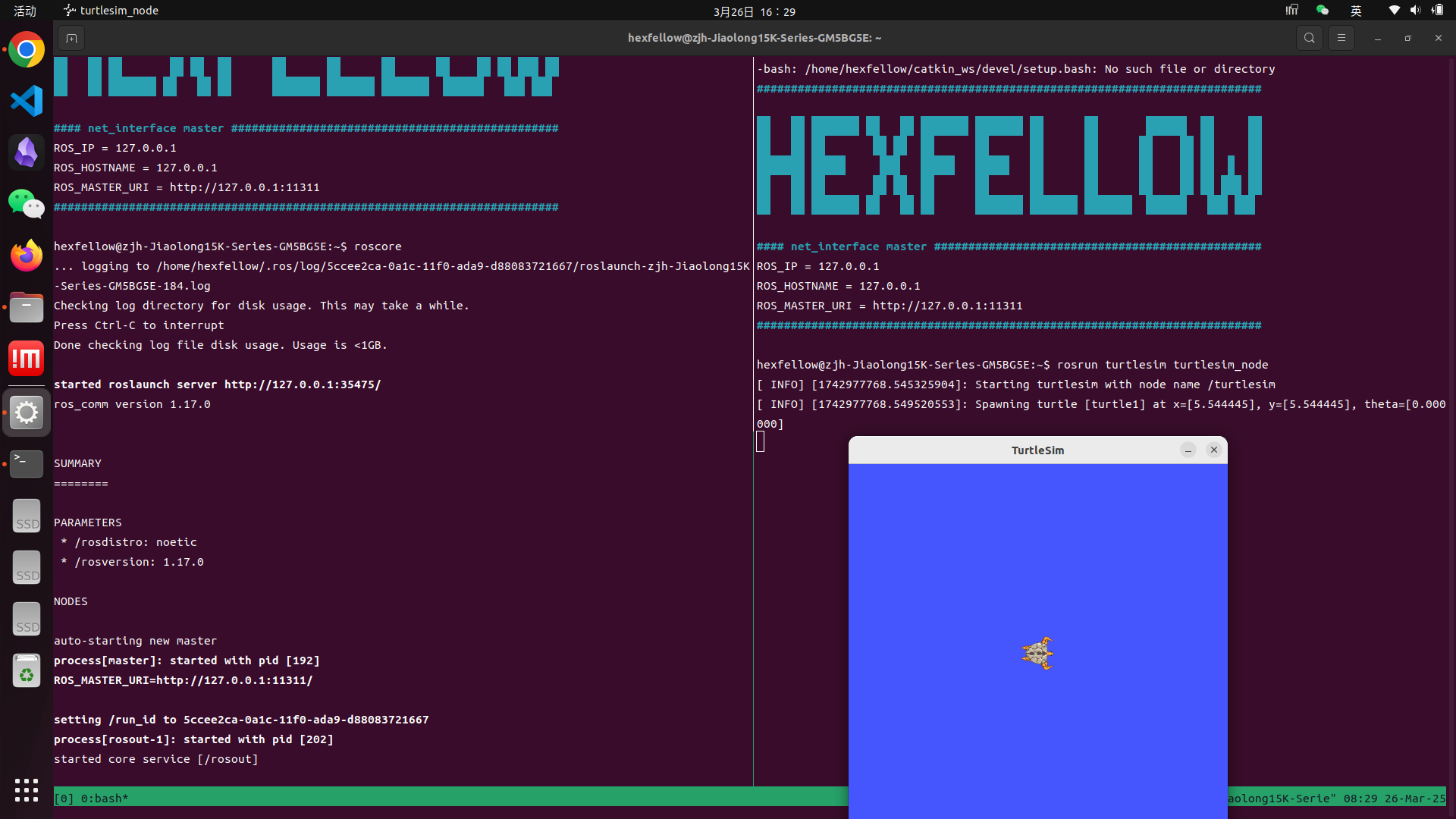Open the first SSD drive in the dock
The height and width of the screenshot is (819, 1456).
tap(27, 516)
